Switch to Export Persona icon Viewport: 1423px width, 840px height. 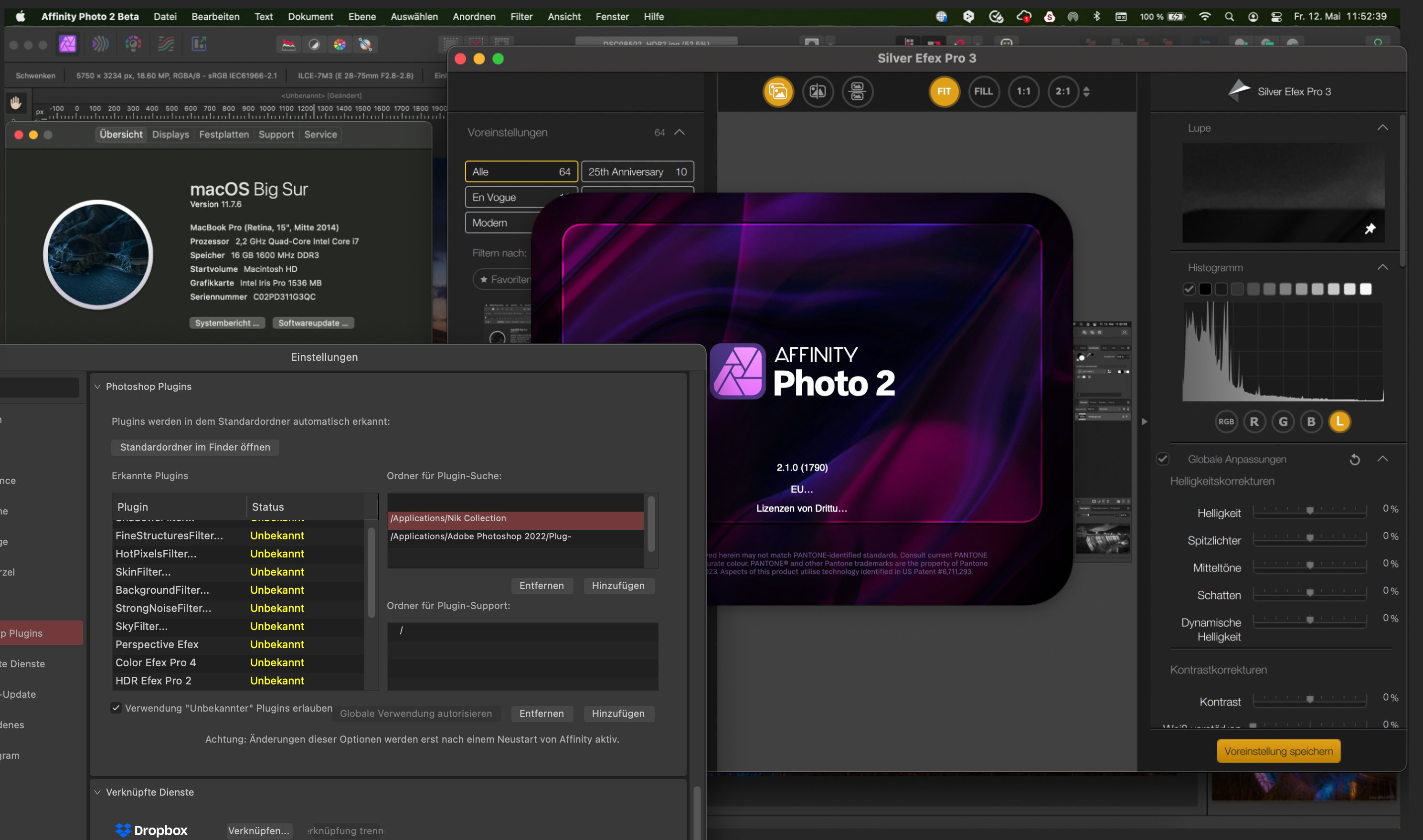coord(199,44)
